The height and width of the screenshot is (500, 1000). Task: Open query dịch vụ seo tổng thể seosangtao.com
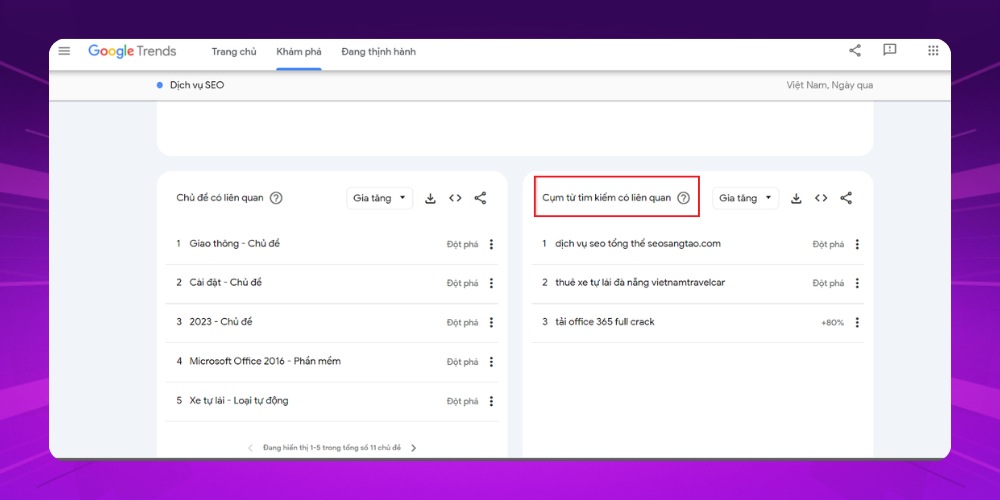click(x=638, y=244)
